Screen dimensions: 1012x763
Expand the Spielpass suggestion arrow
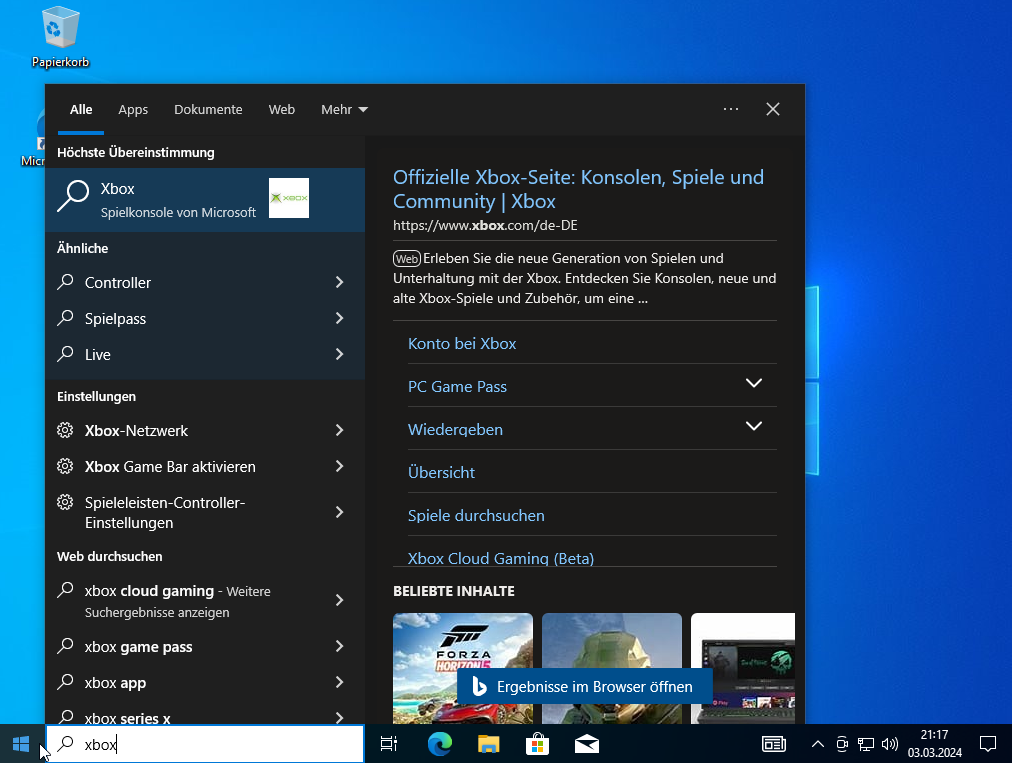tap(339, 318)
